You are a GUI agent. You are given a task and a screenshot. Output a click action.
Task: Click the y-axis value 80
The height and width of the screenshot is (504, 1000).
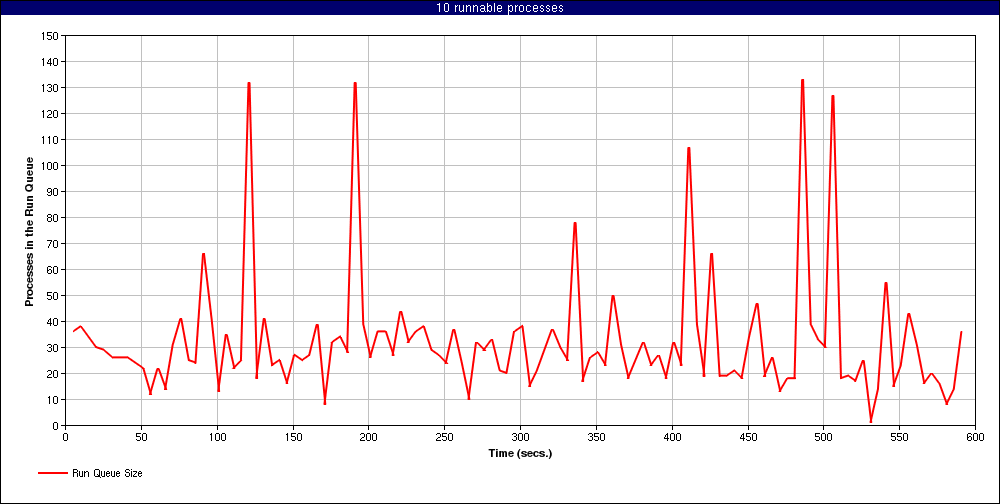52,218
